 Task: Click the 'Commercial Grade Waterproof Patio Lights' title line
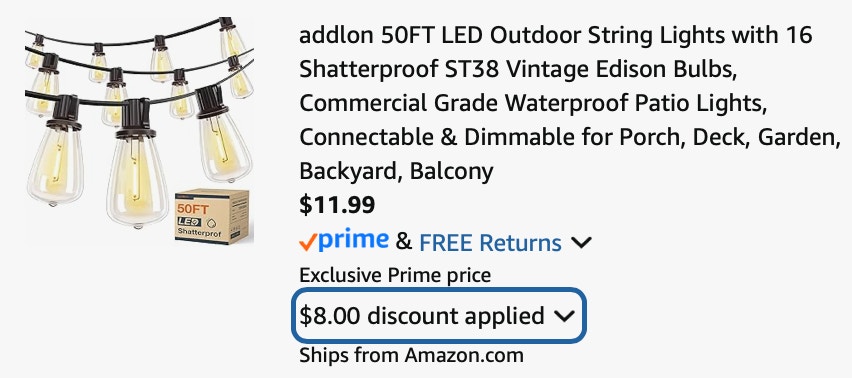(532, 103)
